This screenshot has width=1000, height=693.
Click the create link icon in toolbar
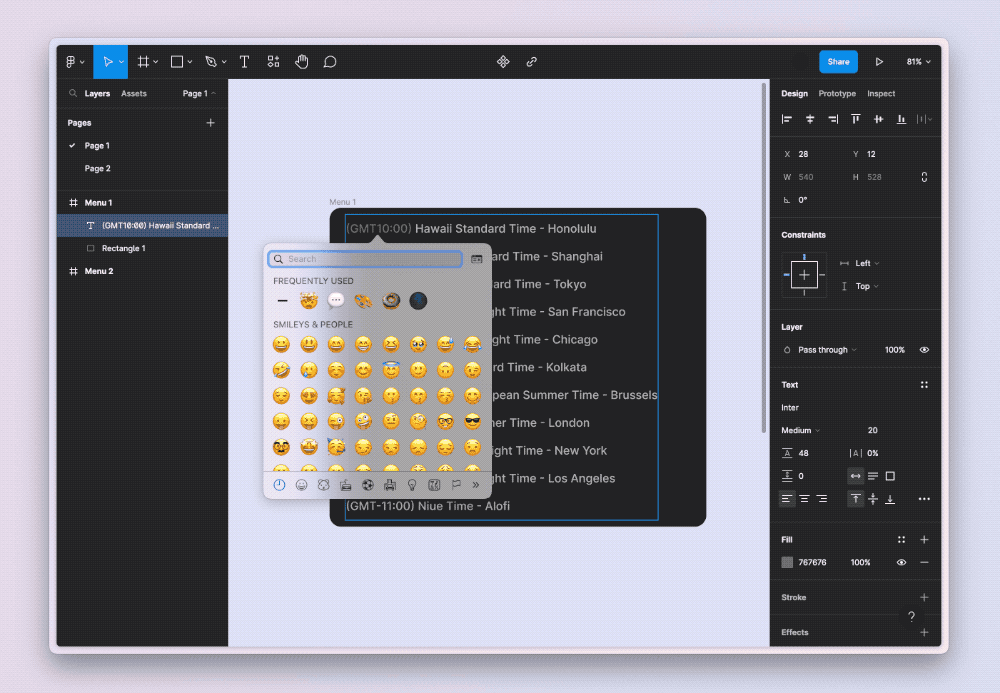pos(531,62)
